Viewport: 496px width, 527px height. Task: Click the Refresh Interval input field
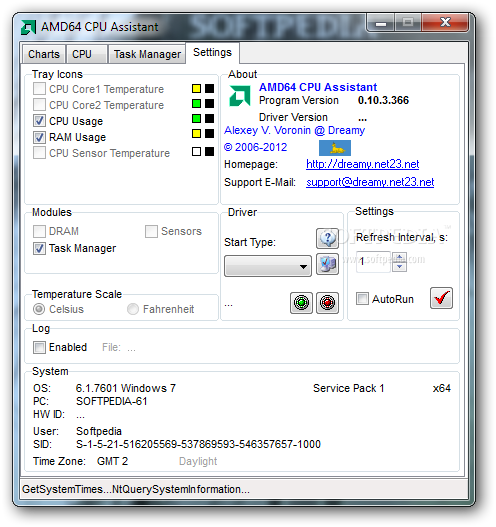[373, 262]
